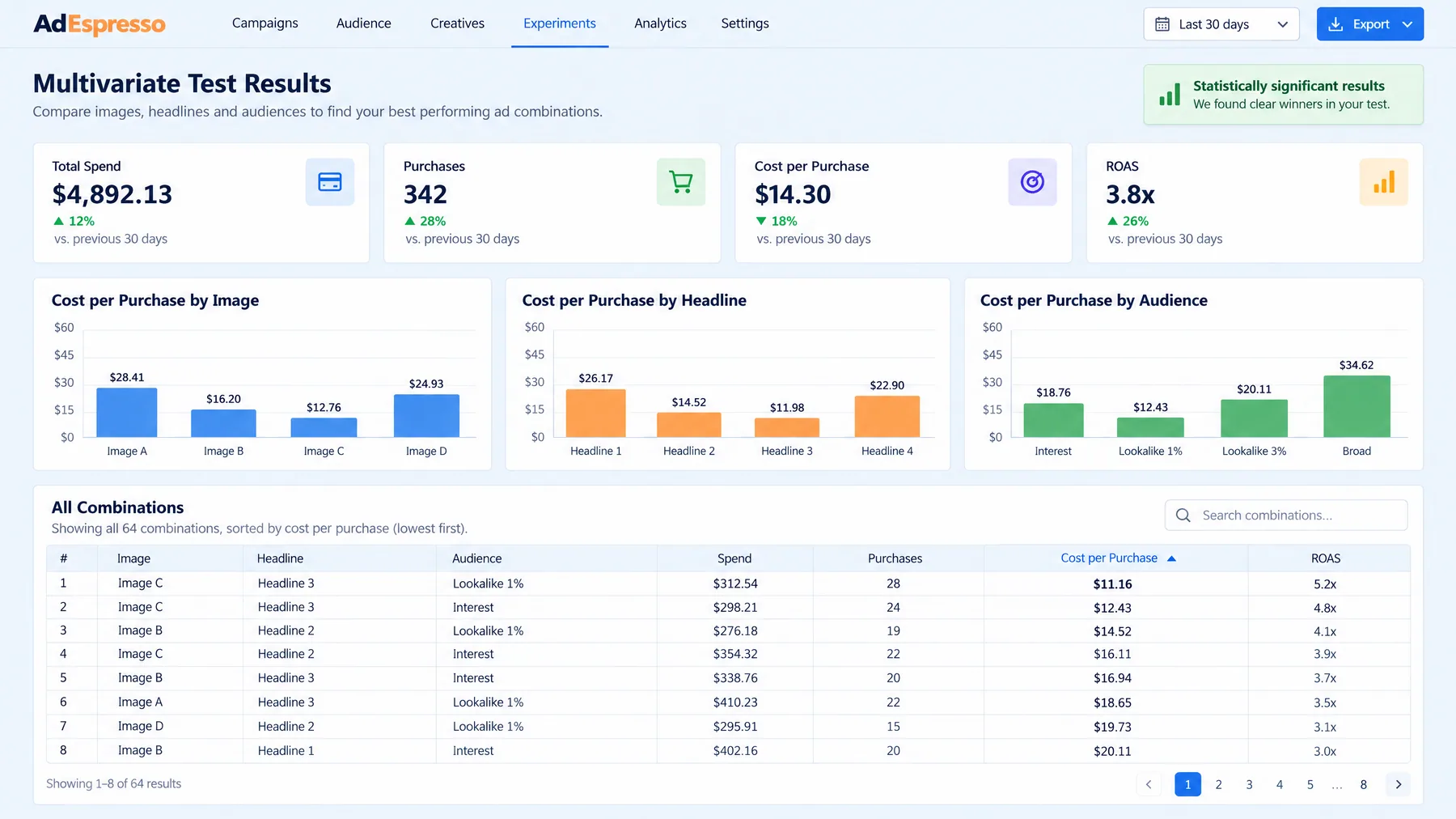Viewport: 1456px width, 819px height.
Task: Sort by the Purchases column header
Action: click(895, 558)
